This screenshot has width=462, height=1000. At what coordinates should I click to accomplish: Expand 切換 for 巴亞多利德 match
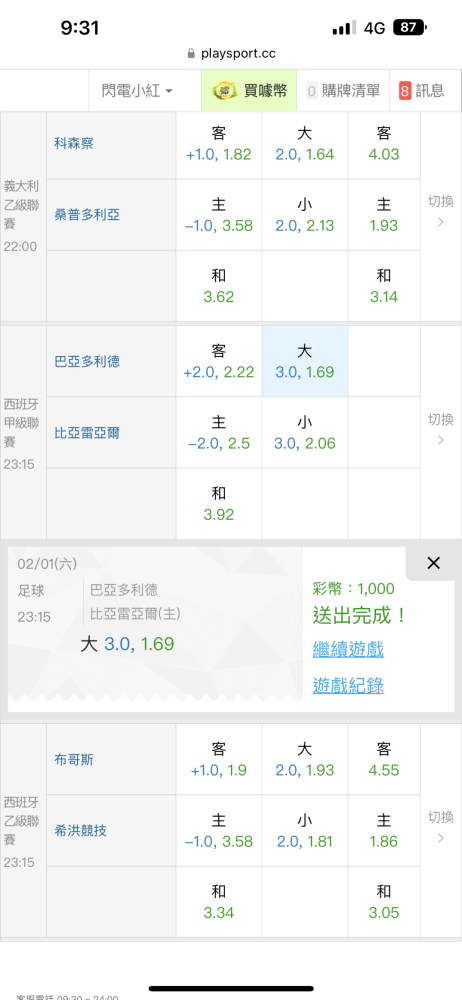[x=440, y=429]
